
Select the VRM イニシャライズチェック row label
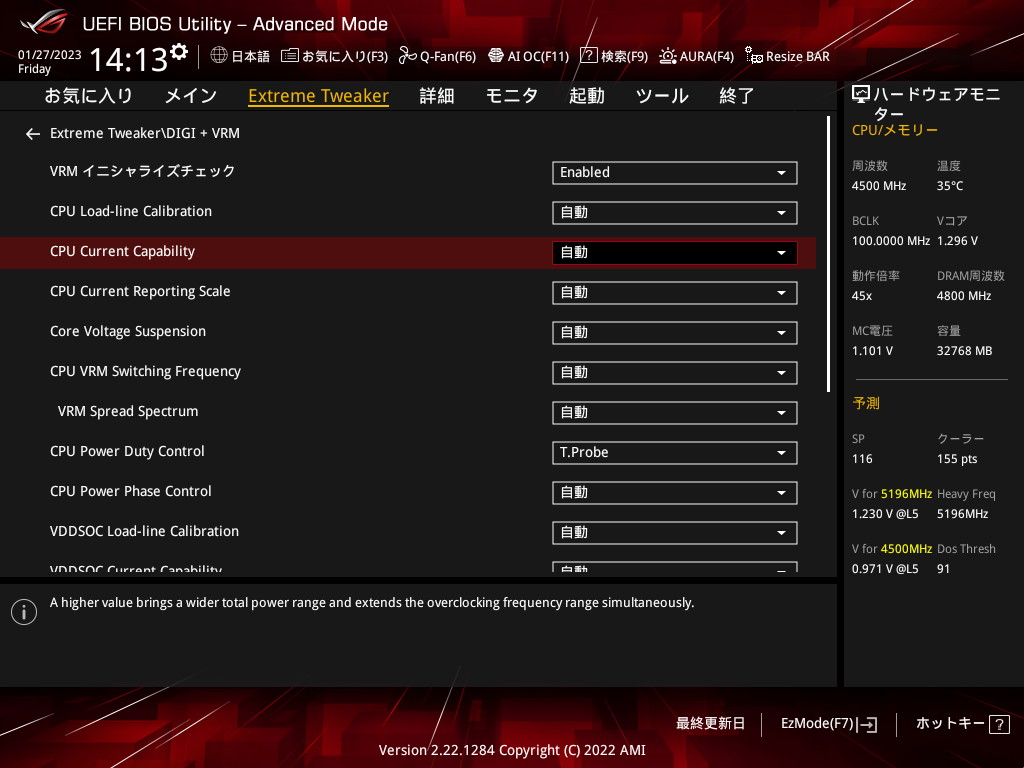click(142, 172)
